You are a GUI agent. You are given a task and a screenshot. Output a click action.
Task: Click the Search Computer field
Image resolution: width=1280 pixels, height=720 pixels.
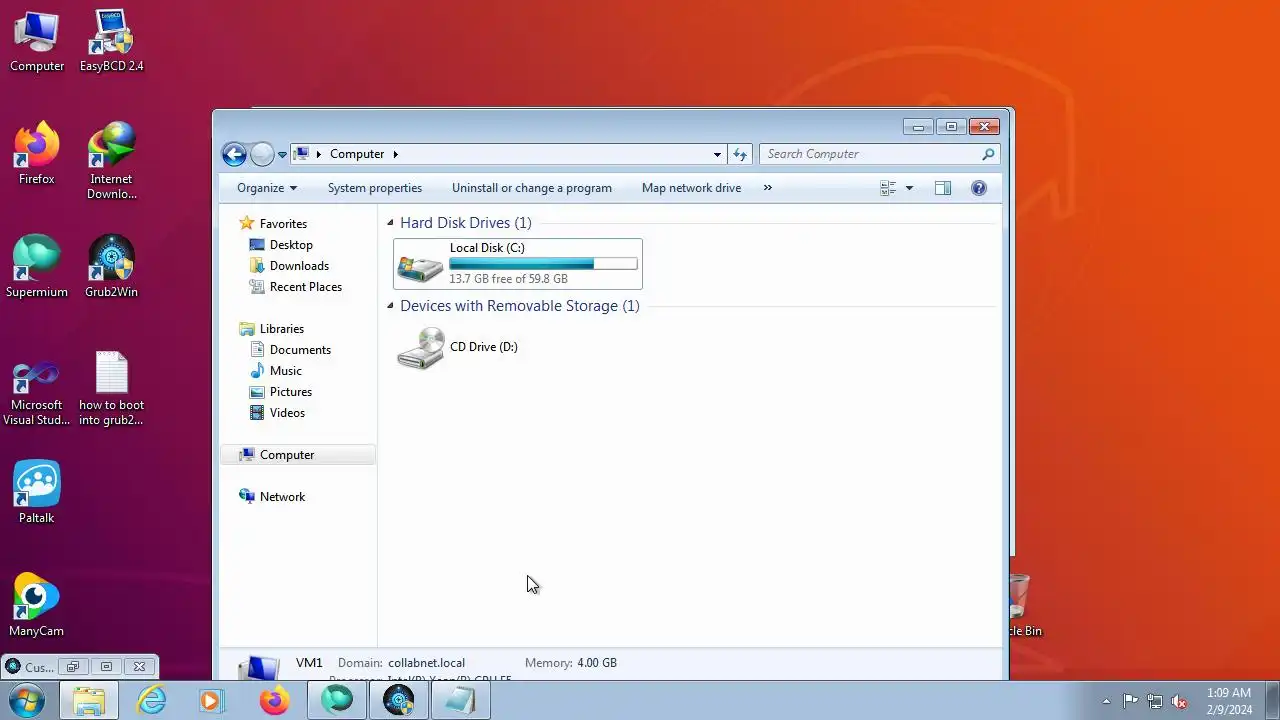[870, 154]
